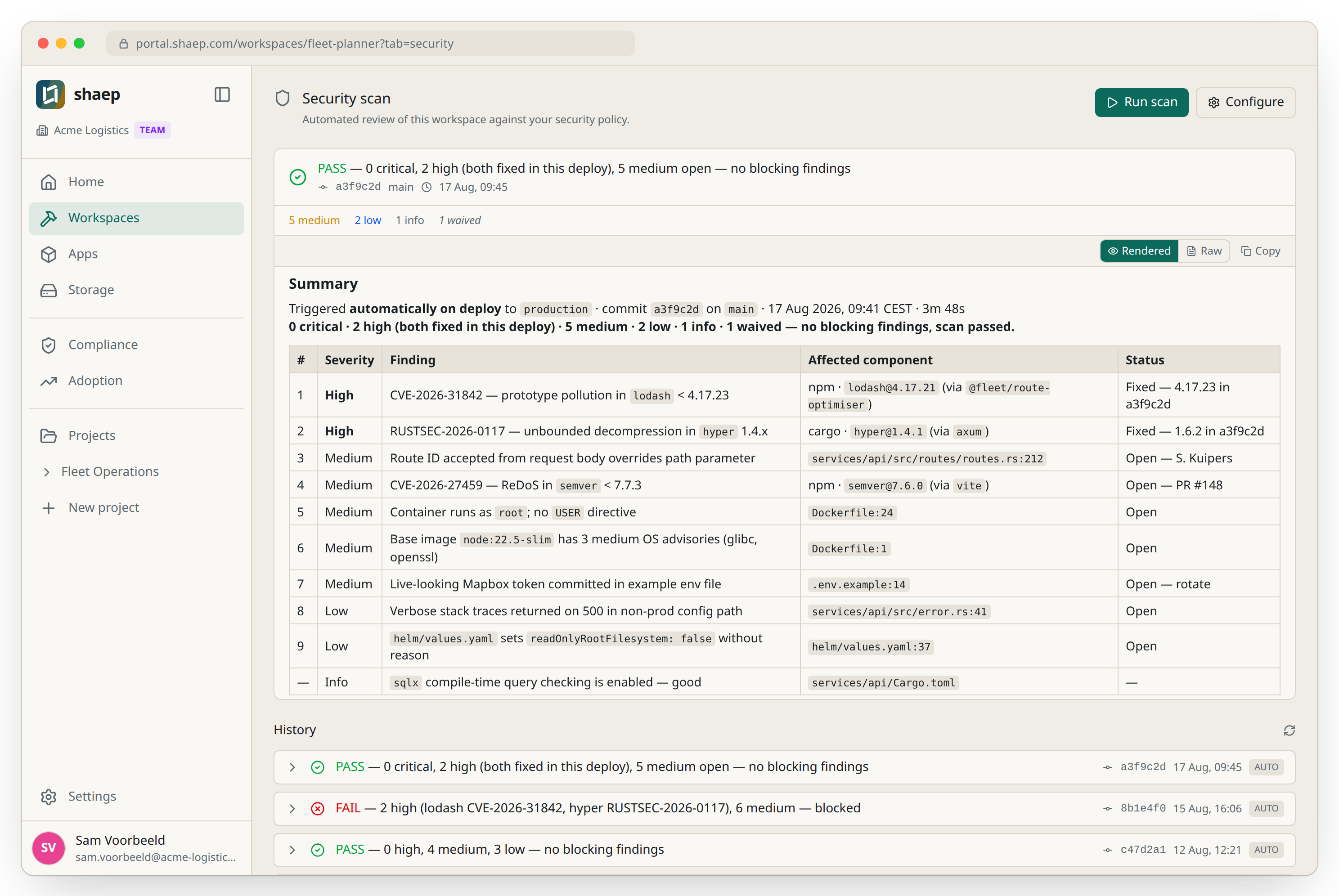Click the 'Open — S. Kuipers' status cell
The height and width of the screenshot is (896, 1339).
[1199, 458]
